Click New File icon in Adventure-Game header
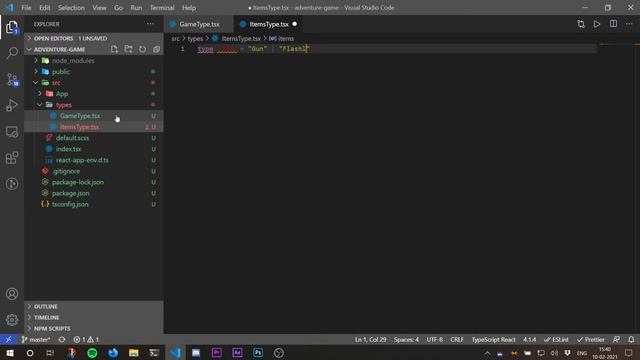This screenshot has height=360, width=640. (114, 49)
